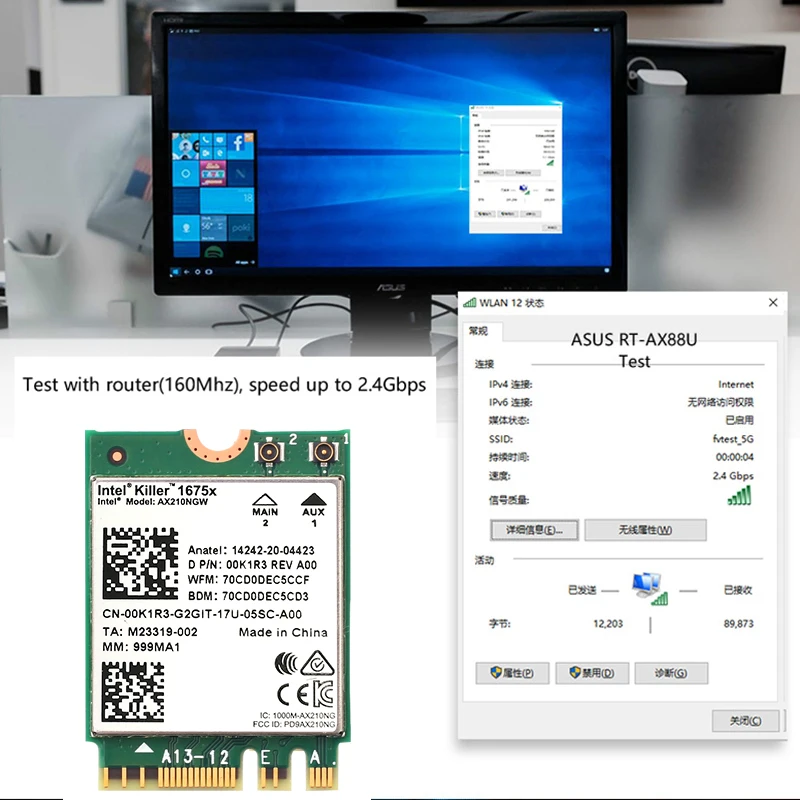Click the green signal quality bars icon
The width and height of the screenshot is (800, 800).
(x=739, y=495)
